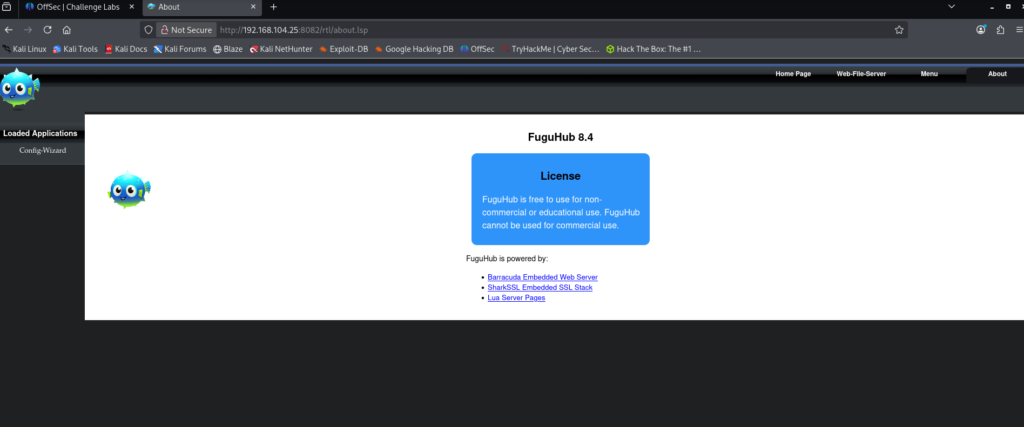Click the shield tracking protection icon
Image resolution: width=1024 pixels, height=427 pixels.
point(149,30)
